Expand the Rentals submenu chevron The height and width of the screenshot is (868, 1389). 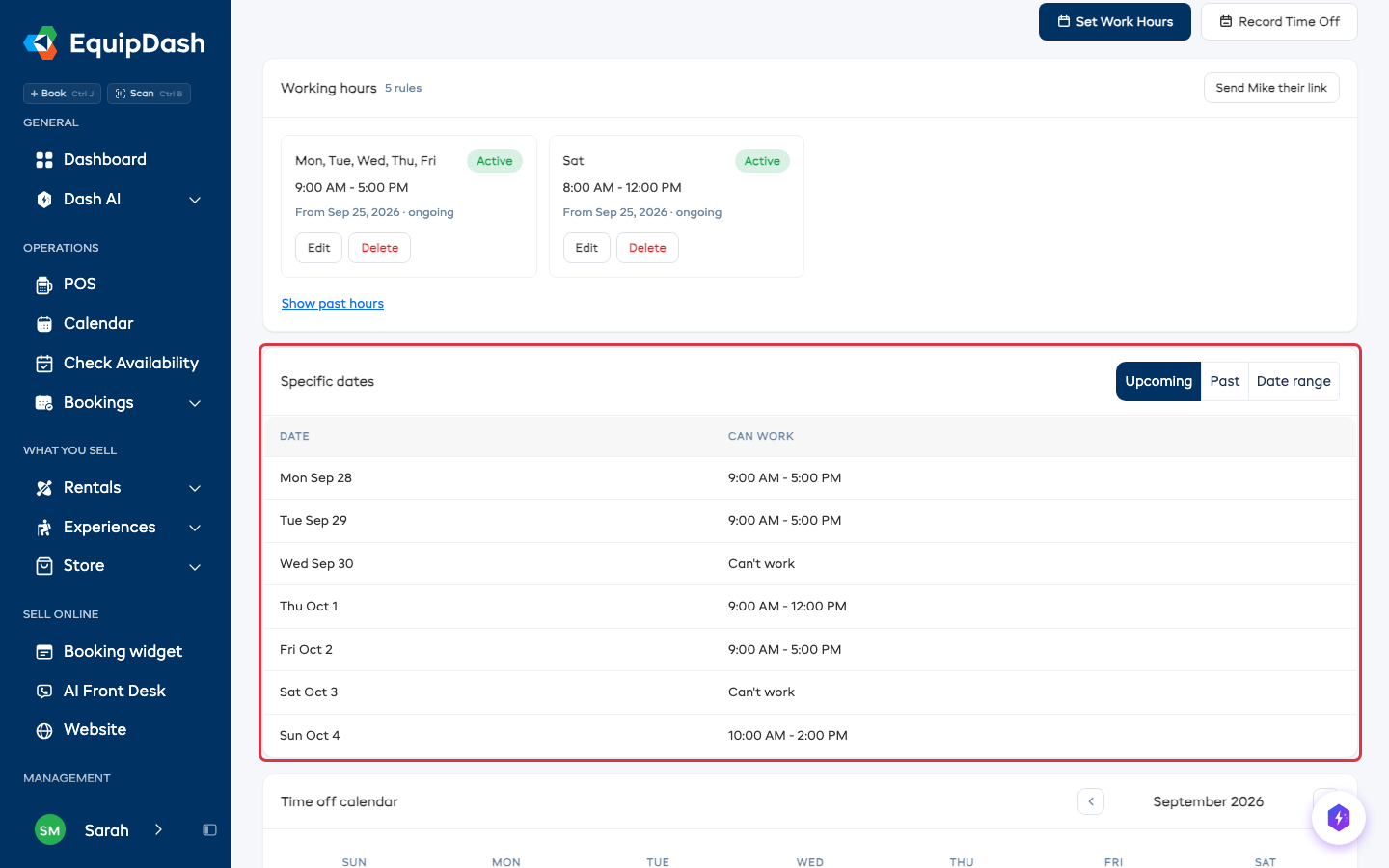[x=195, y=488]
